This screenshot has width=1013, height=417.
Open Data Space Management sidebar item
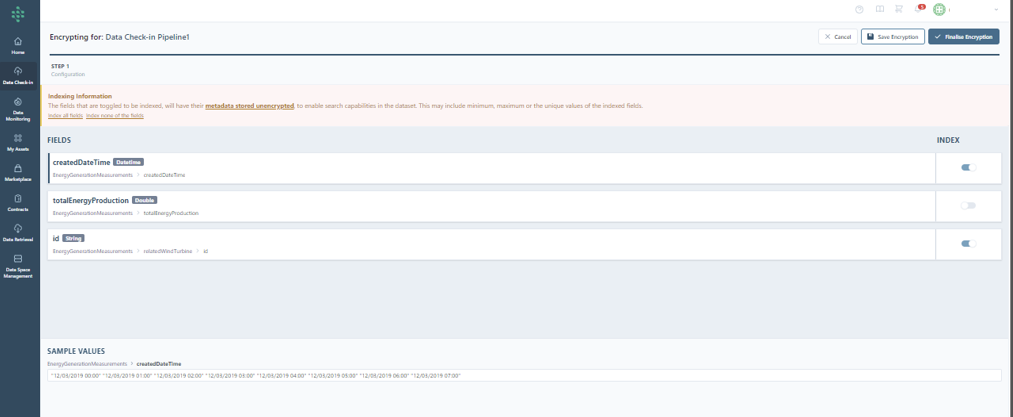click(x=19, y=265)
